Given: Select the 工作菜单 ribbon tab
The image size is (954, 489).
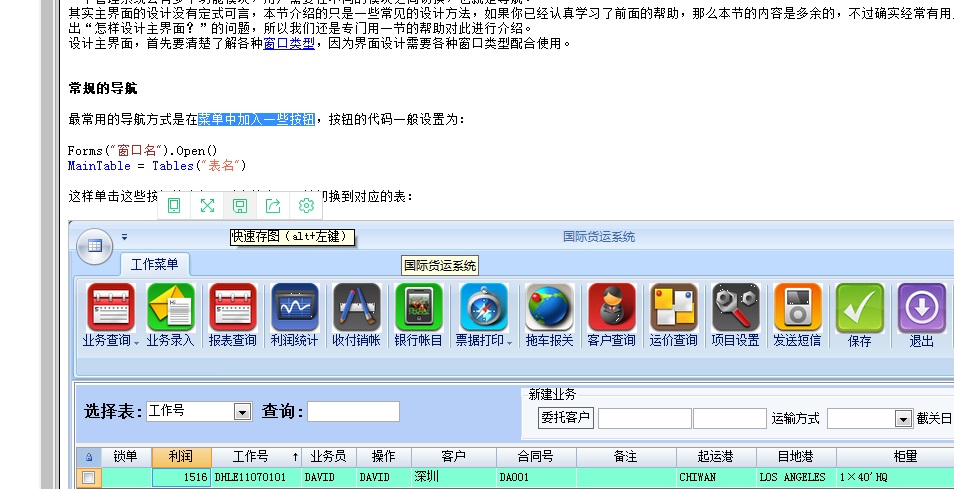Looking at the screenshot, I should point(156,264).
